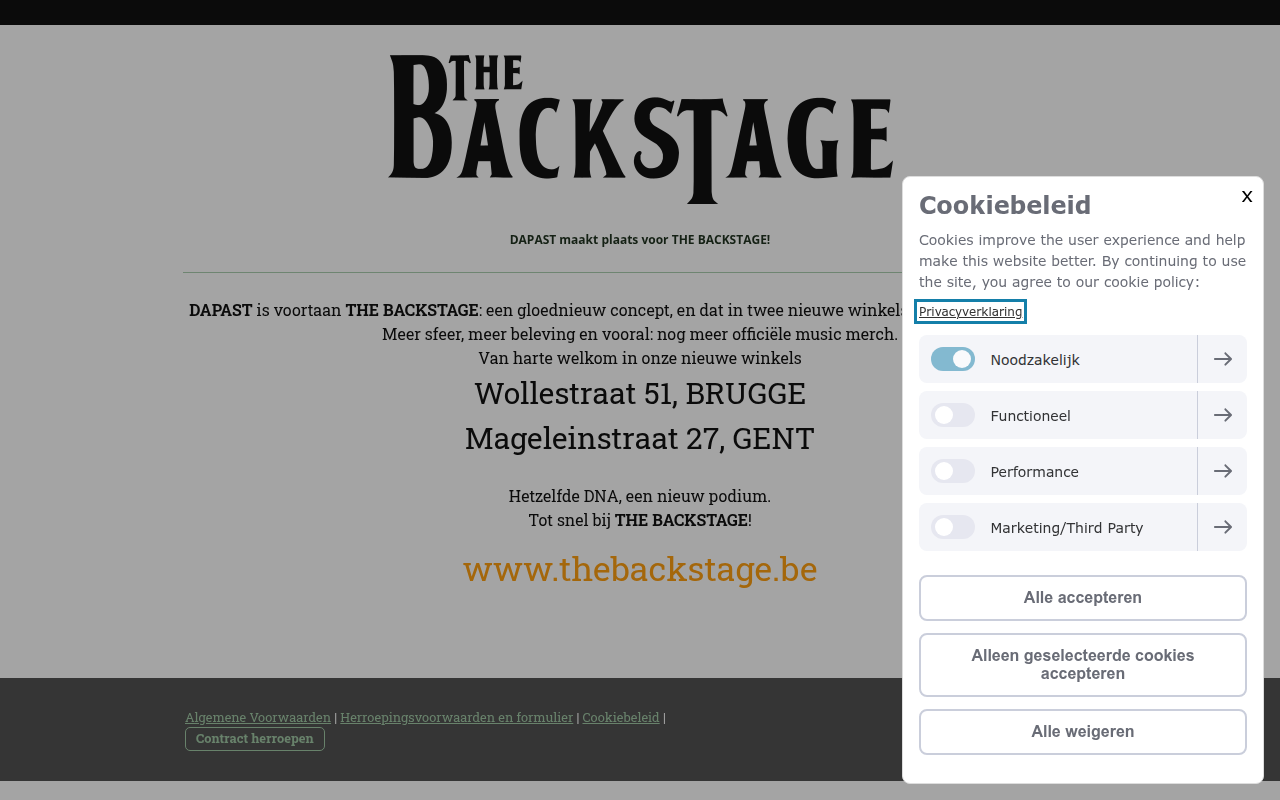Click the Mageleinstraat 27, GENT address
Screen dimensions: 1280x800
(640, 439)
